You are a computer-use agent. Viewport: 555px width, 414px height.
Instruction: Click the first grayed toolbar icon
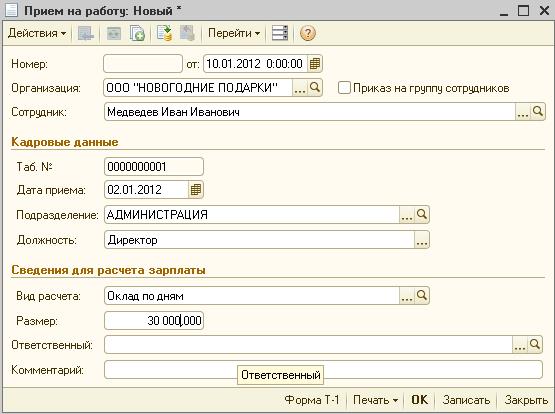tap(86, 34)
